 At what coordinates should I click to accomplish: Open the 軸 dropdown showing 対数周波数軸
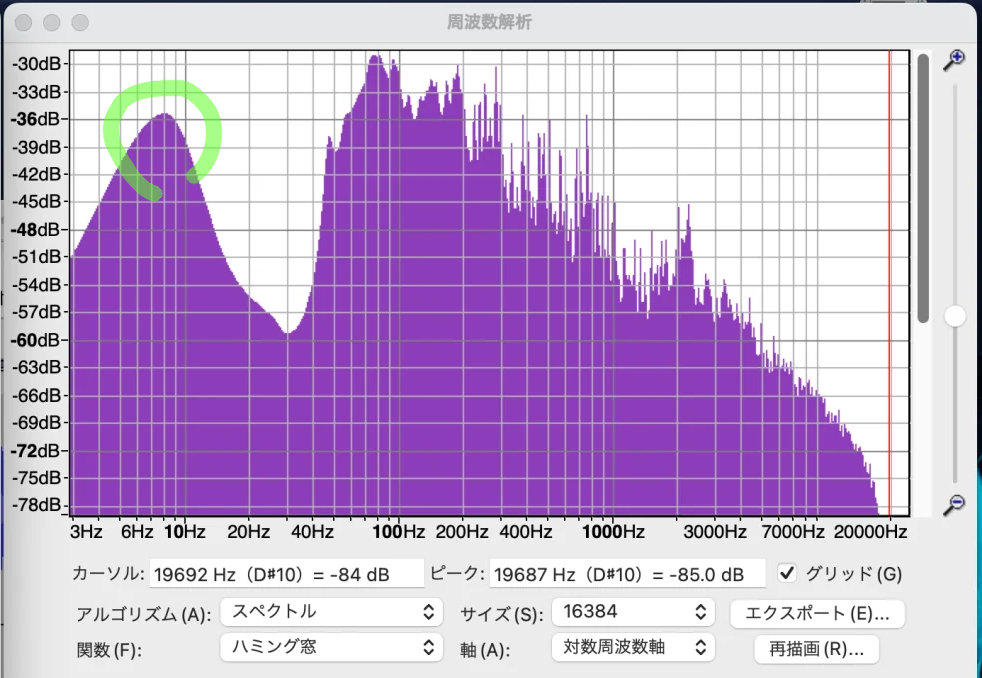click(x=632, y=647)
